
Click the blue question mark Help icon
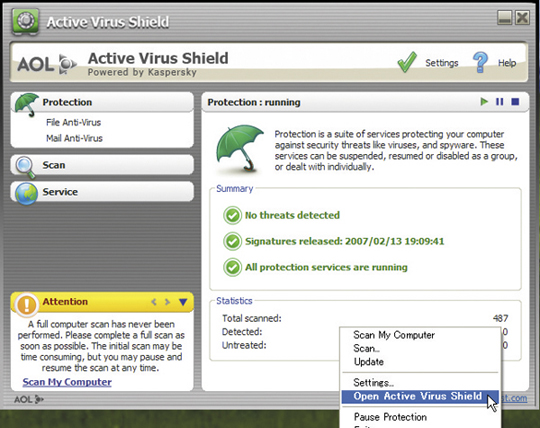480,62
